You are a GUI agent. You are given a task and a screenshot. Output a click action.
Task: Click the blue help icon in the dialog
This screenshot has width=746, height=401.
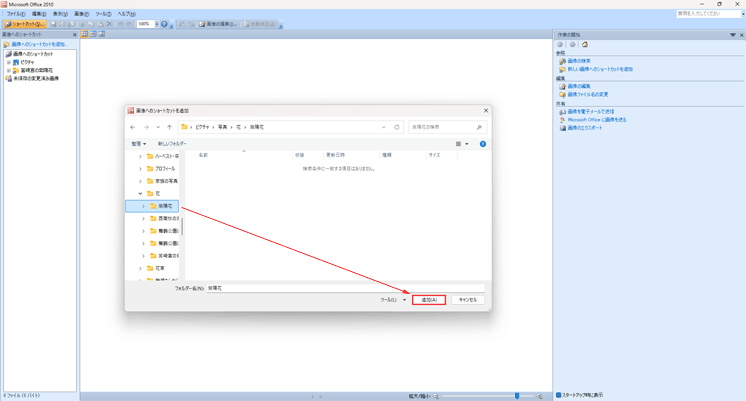(483, 144)
